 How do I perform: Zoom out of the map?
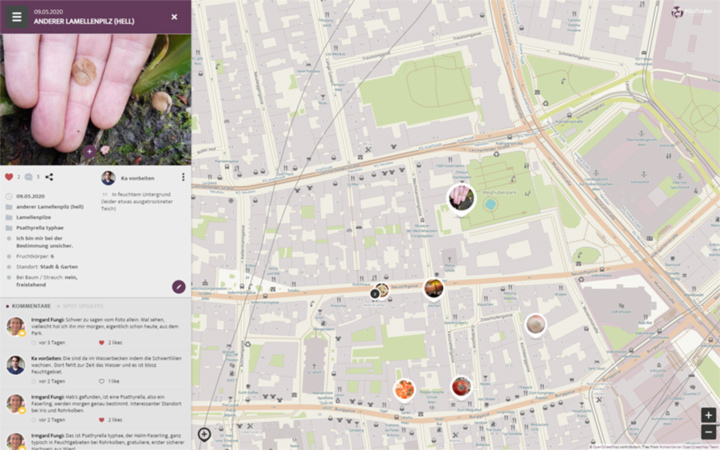(x=708, y=432)
